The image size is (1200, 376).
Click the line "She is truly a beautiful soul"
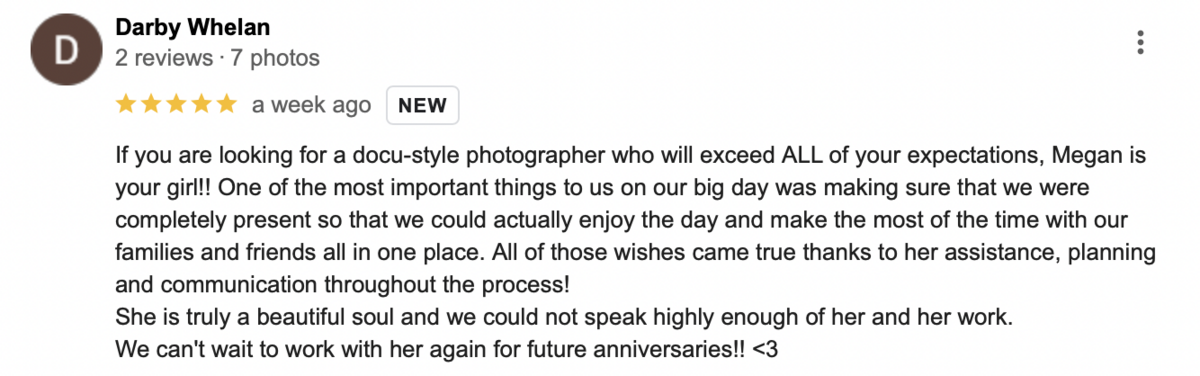[x=565, y=319]
